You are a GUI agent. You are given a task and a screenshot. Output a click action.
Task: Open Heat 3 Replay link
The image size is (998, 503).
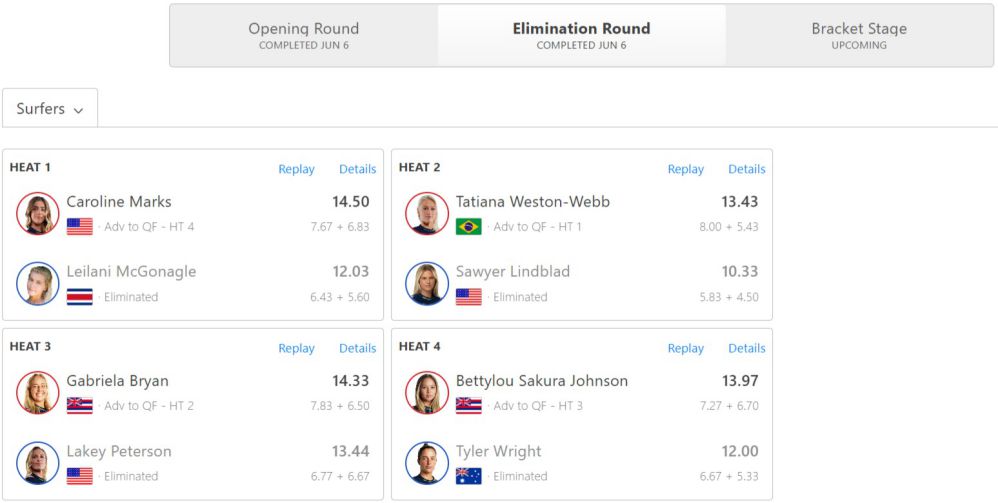pos(297,348)
